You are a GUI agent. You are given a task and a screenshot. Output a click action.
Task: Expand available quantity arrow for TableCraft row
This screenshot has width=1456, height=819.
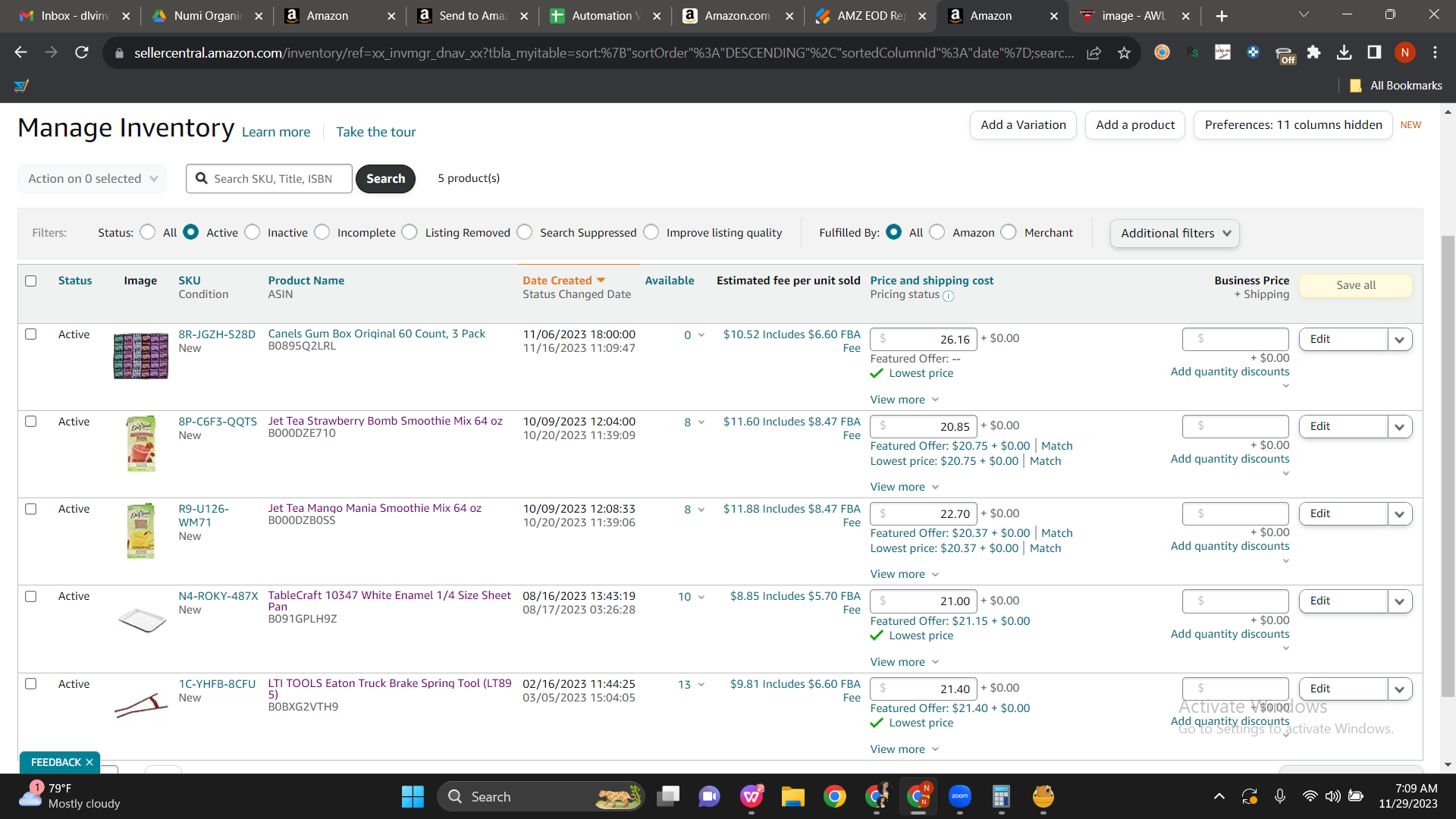pos(701,597)
